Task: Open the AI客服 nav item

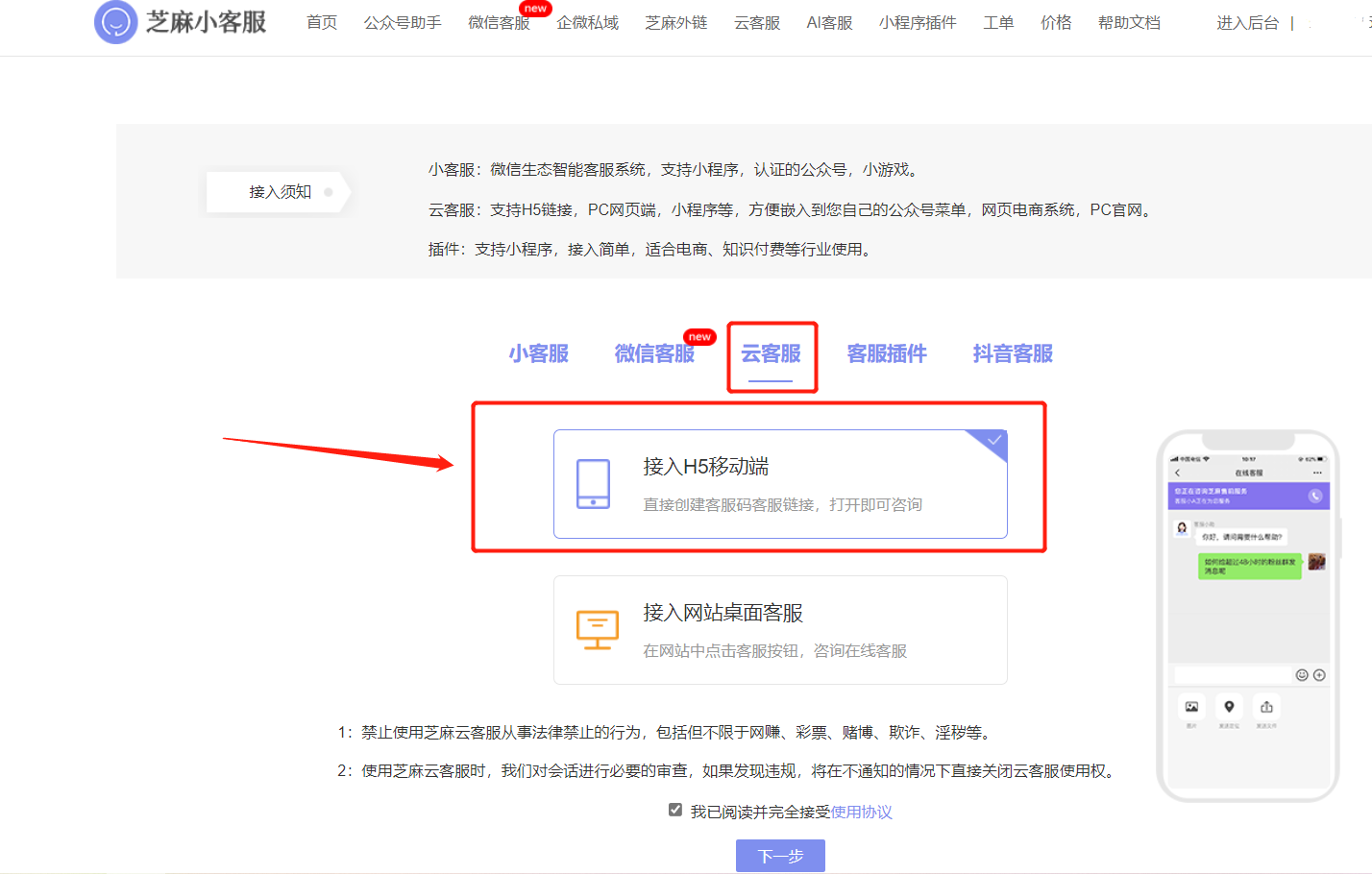Action: (829, 22)
